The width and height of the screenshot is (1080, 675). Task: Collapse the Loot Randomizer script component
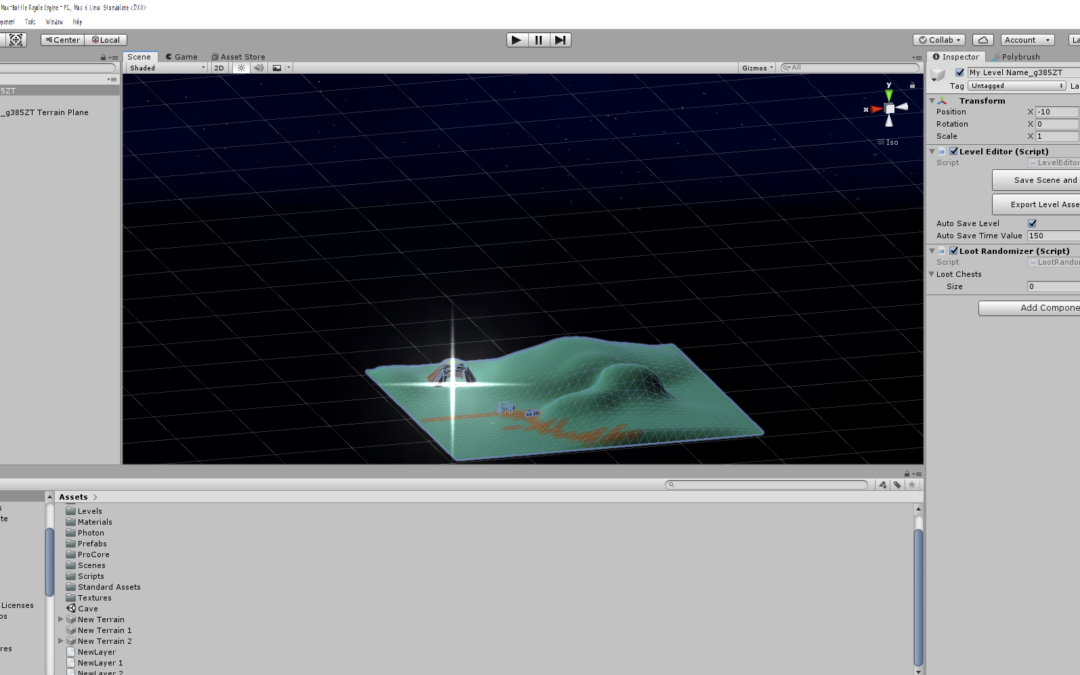(x=932, y=251)
